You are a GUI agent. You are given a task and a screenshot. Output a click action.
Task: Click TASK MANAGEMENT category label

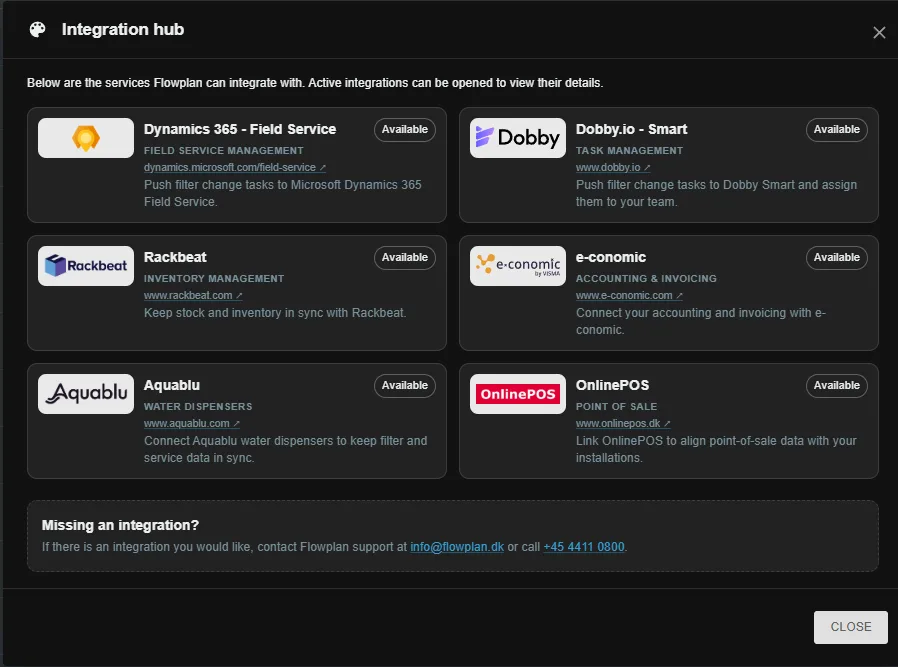click(629, 151)
